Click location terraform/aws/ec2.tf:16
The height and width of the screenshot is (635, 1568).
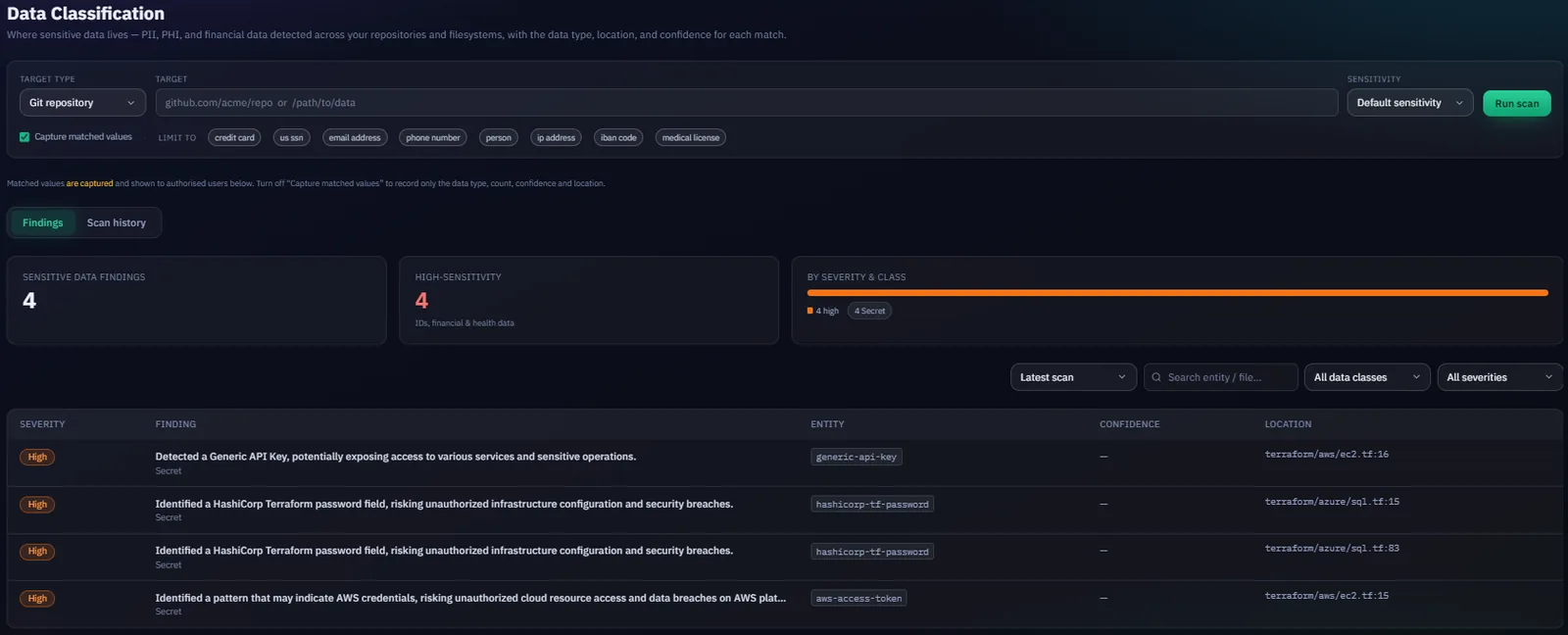pos(1327,455)
